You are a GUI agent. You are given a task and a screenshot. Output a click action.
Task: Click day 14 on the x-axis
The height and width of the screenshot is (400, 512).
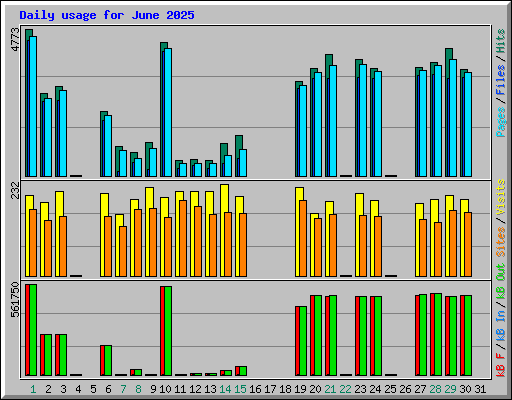(225, 389)
